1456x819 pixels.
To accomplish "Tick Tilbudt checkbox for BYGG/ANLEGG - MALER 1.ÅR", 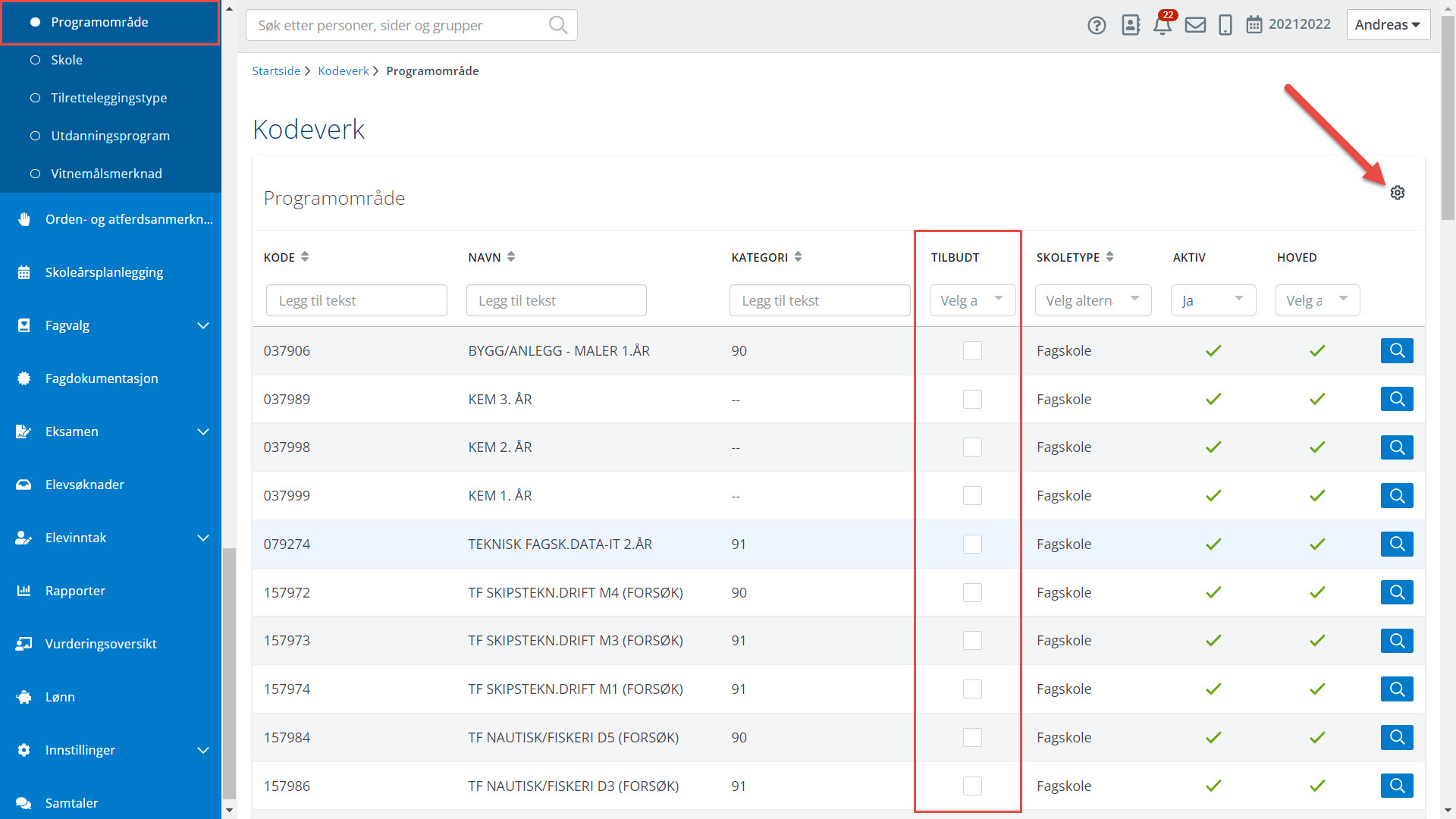I will (972, 350).
